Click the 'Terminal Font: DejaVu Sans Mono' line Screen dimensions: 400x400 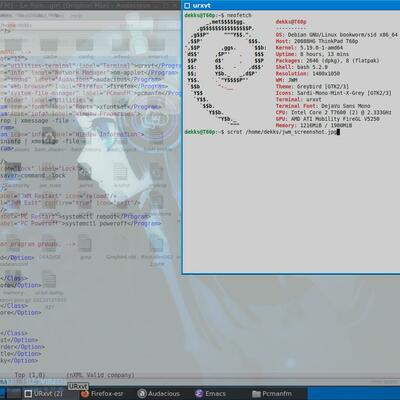pos(323,106)
